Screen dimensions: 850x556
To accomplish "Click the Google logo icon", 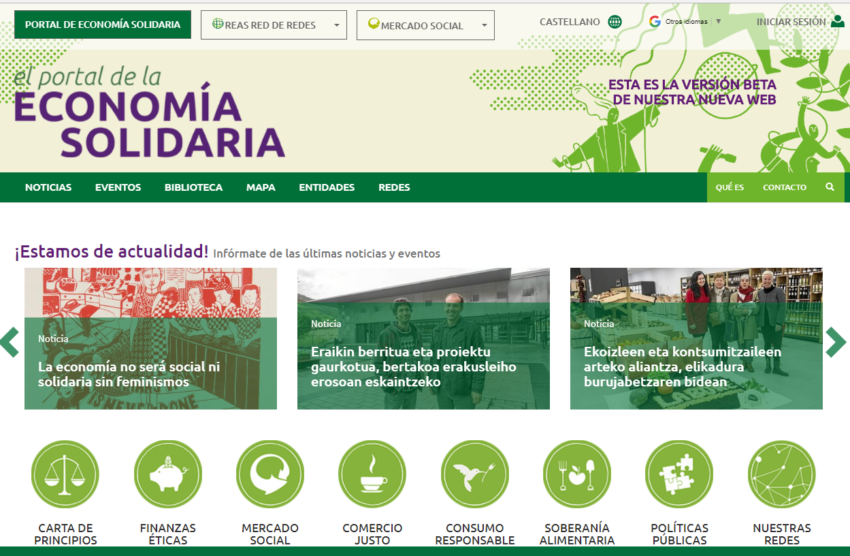I will [x=655, y=22].
